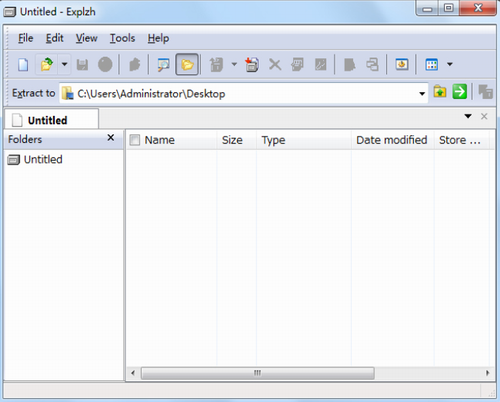Expand the Extract to path dropdown
The width and height of the screenshot is (500, 402).
point(422,94)
